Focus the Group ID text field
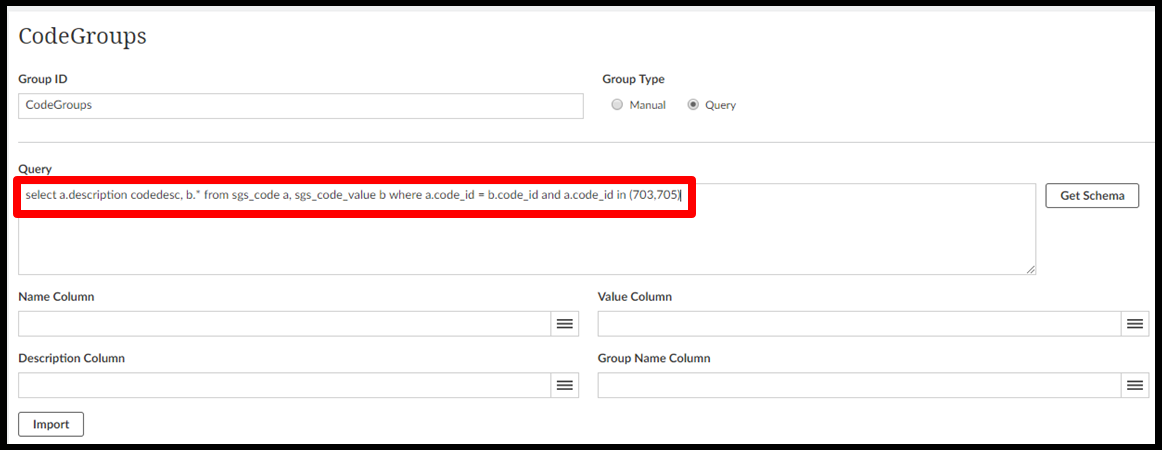Image resolution: width=1162 pixels, height=450 pixels. click(300, 105)
